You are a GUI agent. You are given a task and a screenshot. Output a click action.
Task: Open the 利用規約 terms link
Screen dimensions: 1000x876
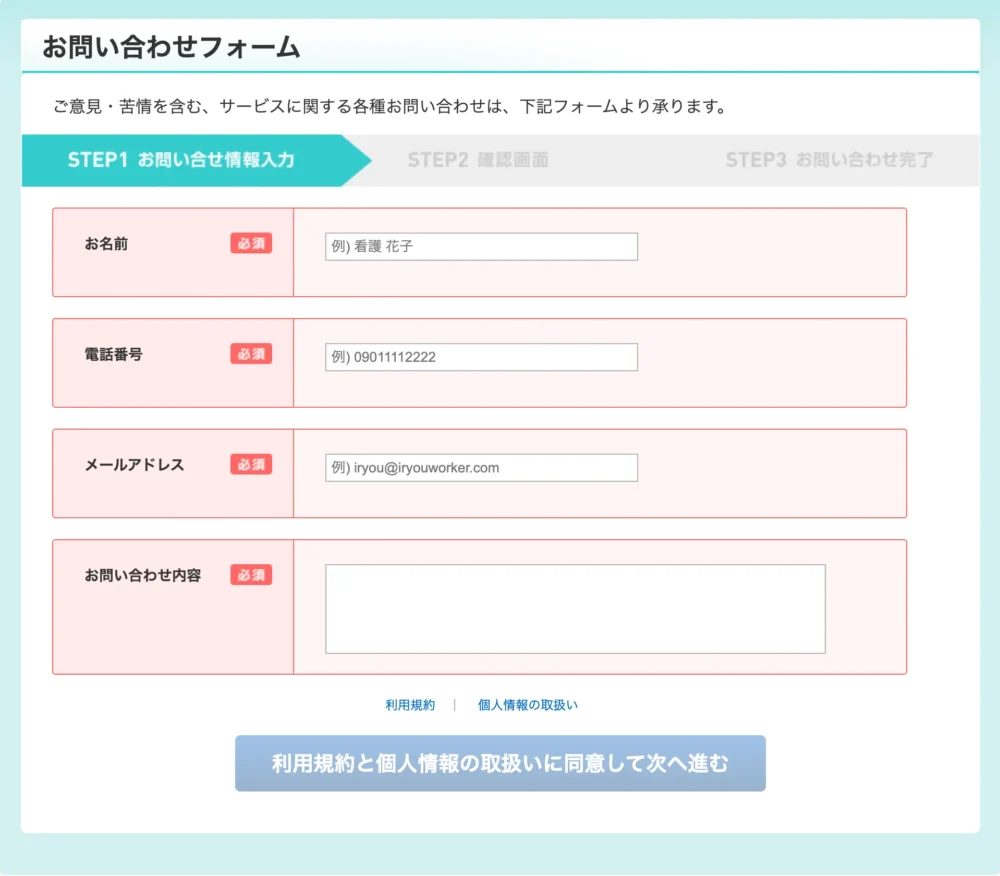[410, 704]
